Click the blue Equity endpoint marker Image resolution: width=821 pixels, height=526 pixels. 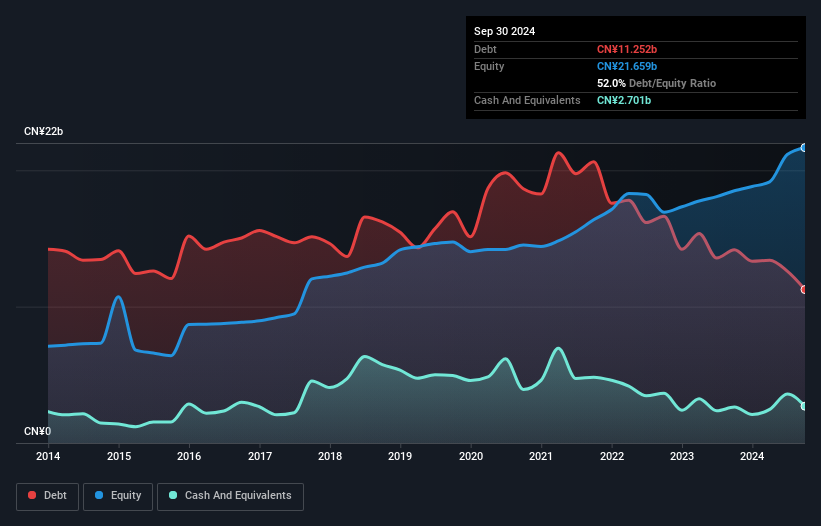click(804, 148)
